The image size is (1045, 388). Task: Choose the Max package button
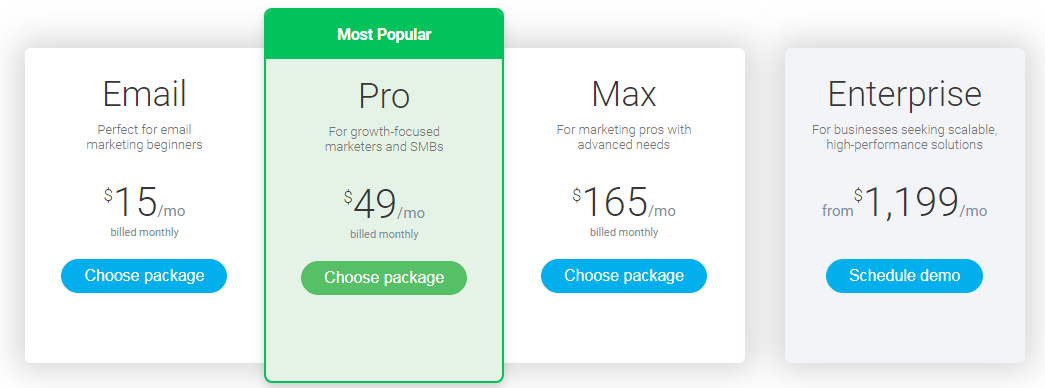[x=624, y=276]
